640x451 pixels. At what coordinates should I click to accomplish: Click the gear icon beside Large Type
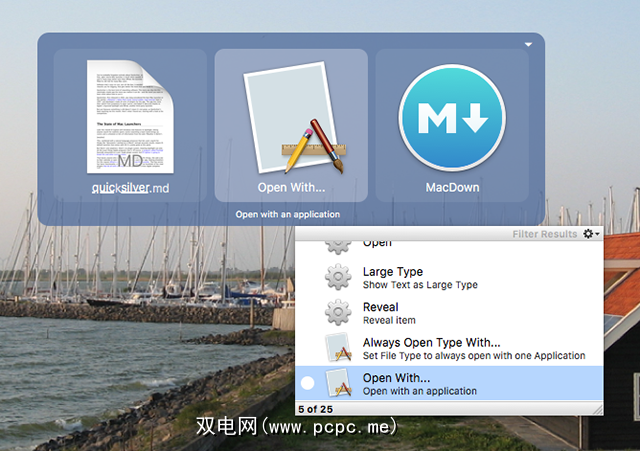[339, 278]
